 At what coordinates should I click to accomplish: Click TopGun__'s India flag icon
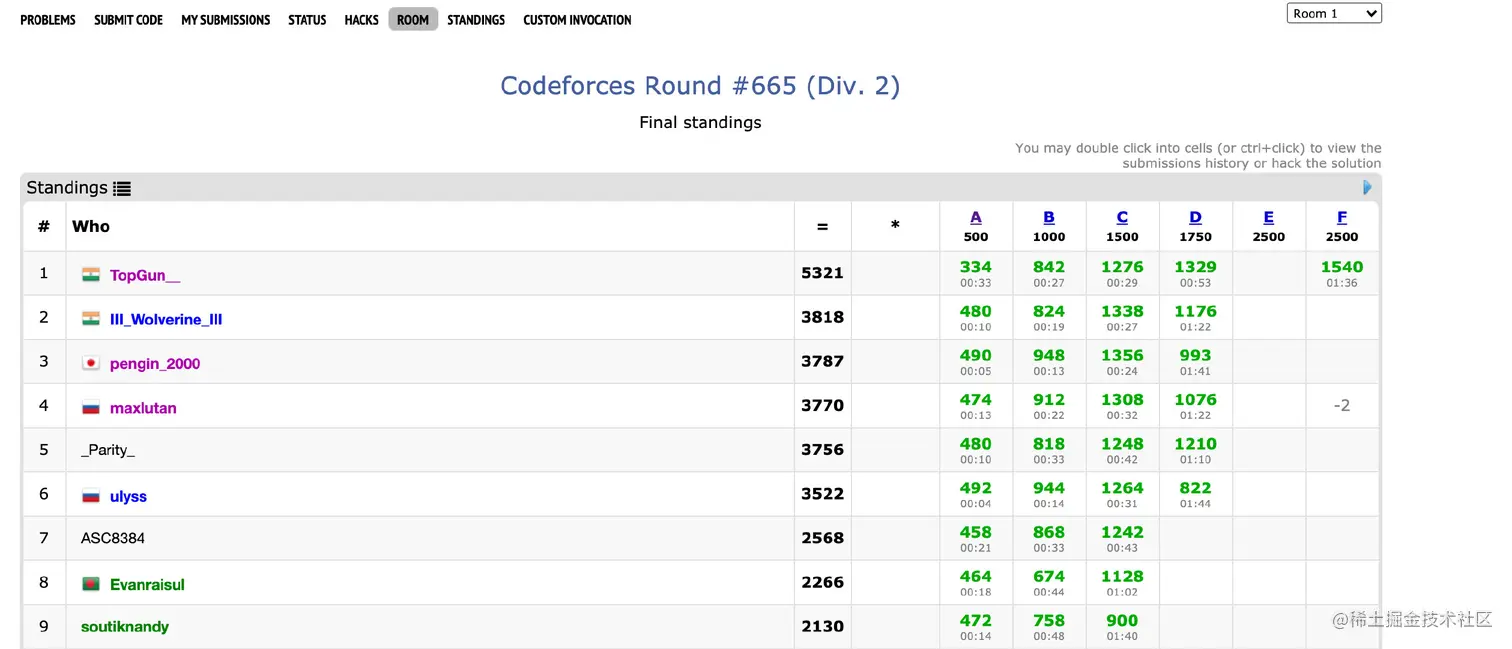coord(91,275)
